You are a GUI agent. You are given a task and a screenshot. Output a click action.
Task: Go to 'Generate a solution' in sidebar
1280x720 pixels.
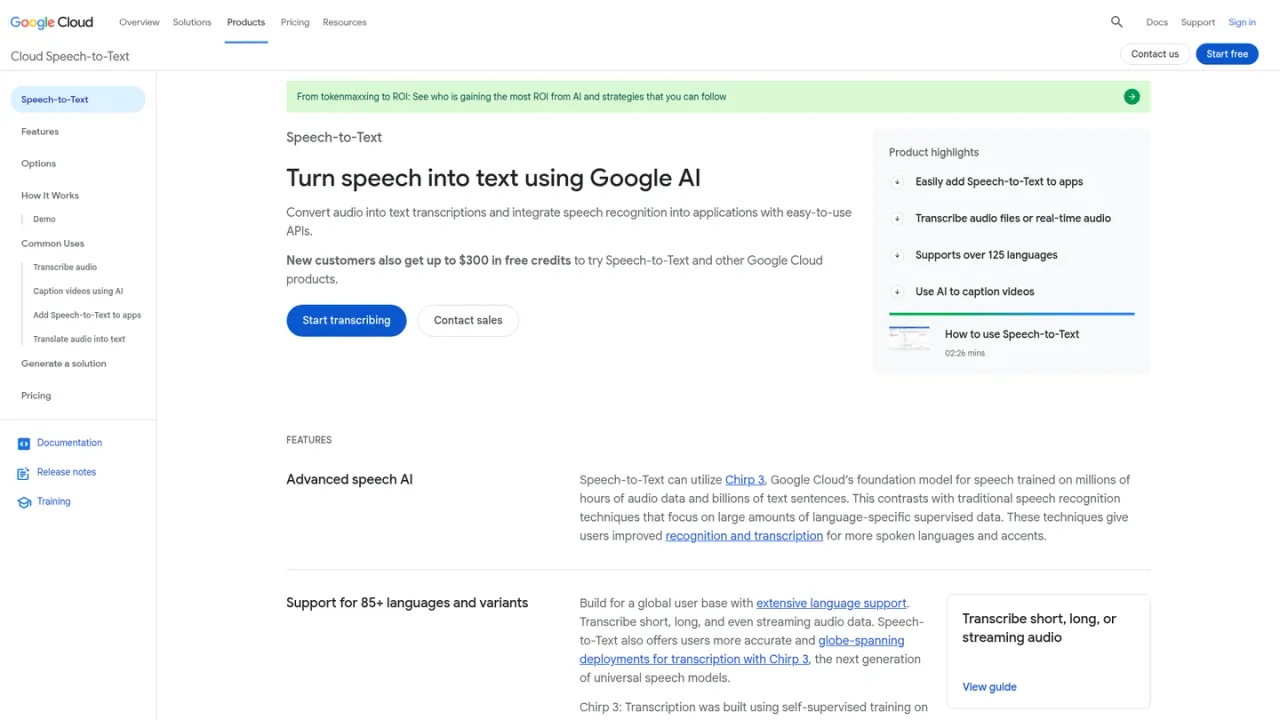click(64, 364)
